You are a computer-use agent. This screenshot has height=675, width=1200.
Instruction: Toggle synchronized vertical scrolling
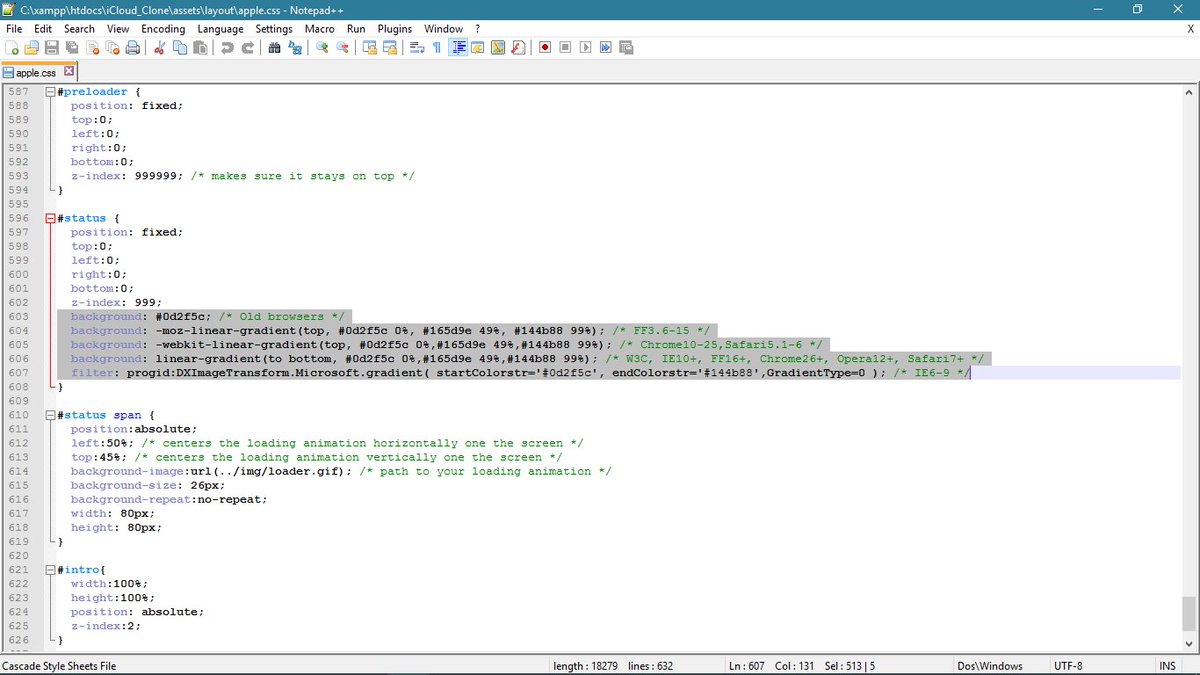point(370,47)
